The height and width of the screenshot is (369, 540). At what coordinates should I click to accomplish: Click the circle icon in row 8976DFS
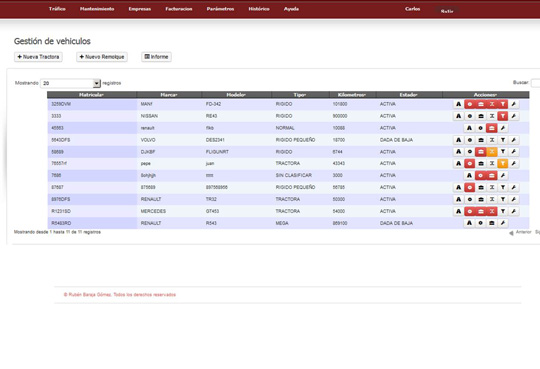coord(470,199)
